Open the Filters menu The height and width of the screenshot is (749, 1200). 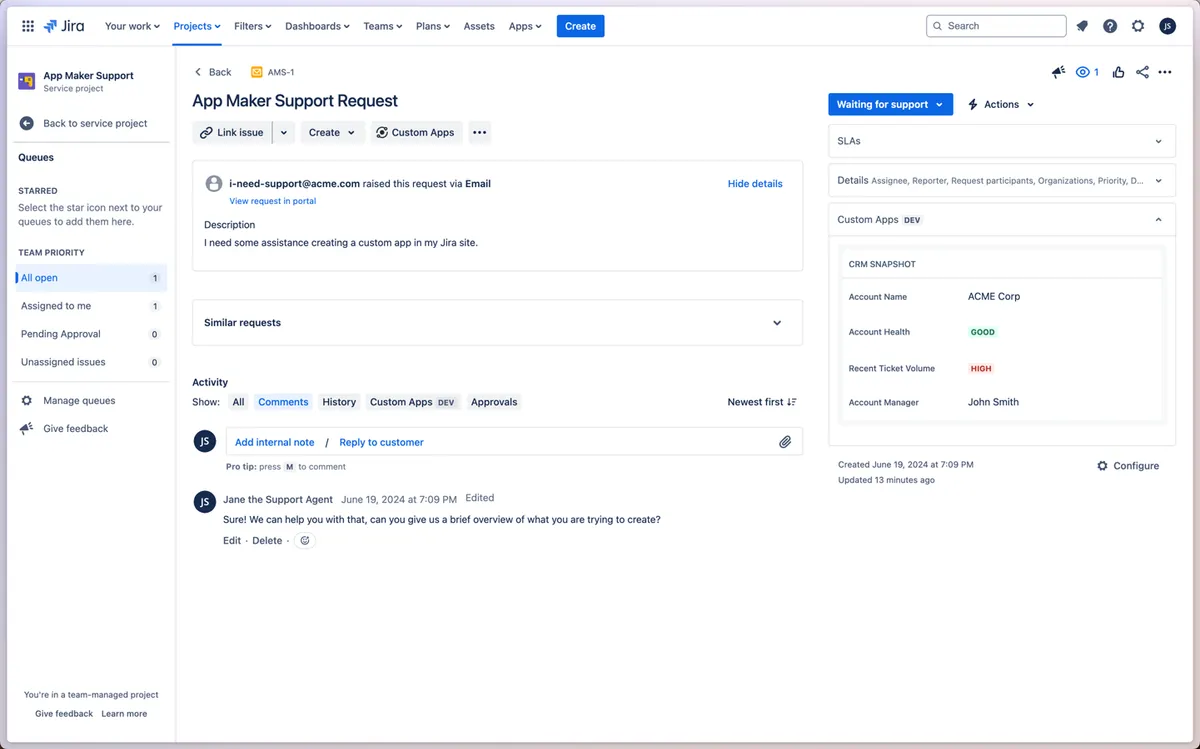(252, 26)
